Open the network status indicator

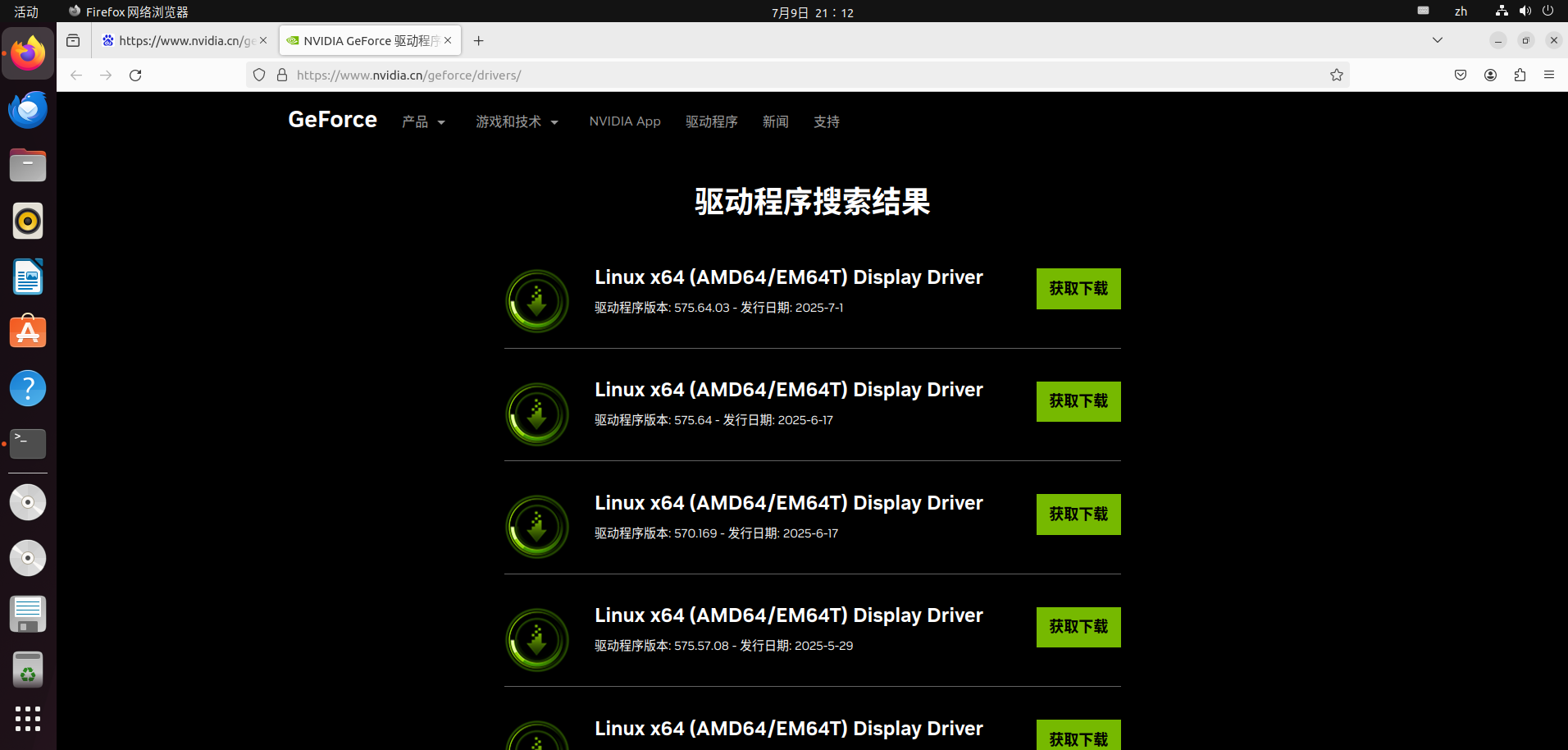[1502, 11]
